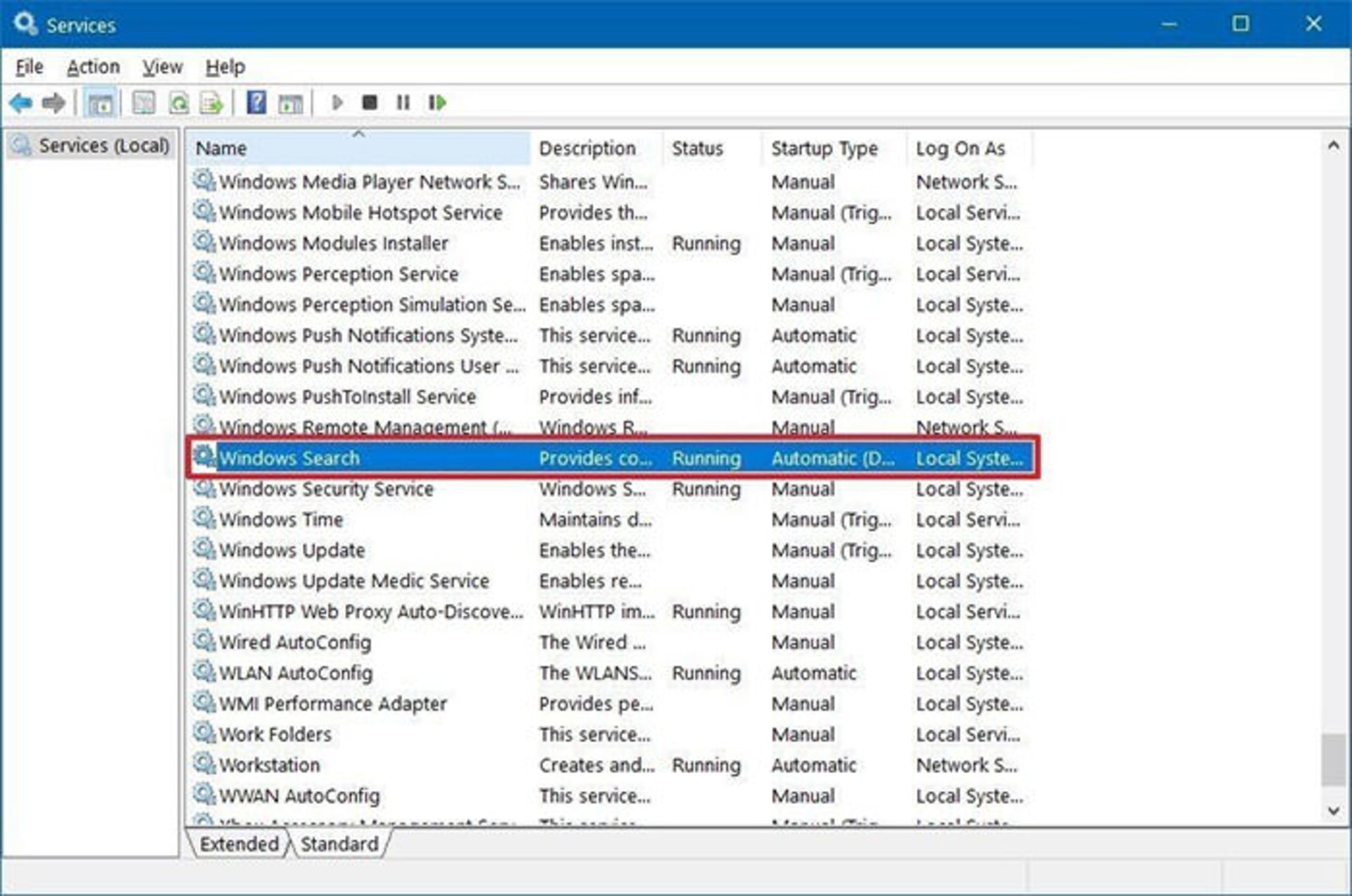The height and width of the screenshot is (896, 1352).
Task: Sort by the Name column header
Action: 359,148
